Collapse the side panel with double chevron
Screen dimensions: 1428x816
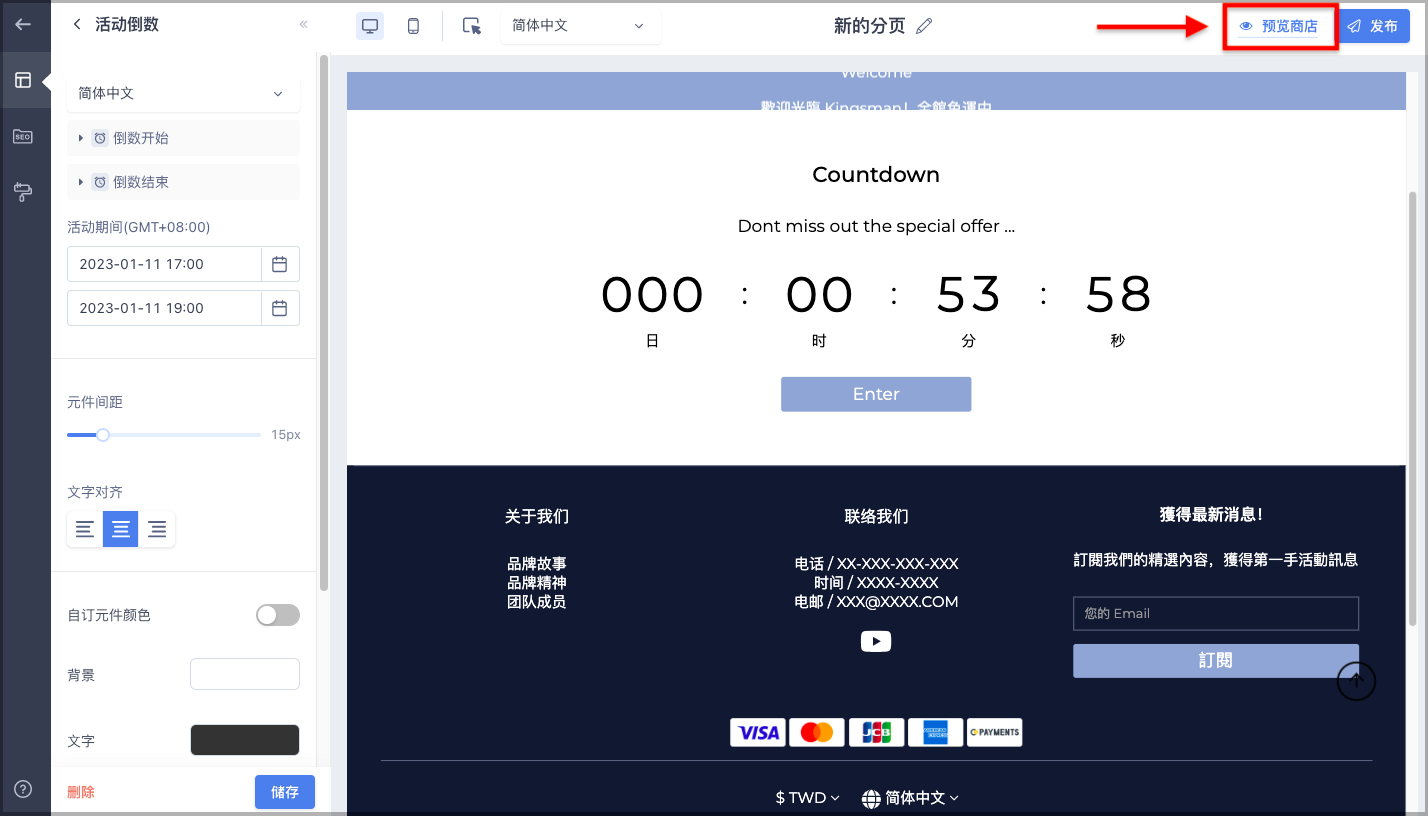click(x=304, y=25)
